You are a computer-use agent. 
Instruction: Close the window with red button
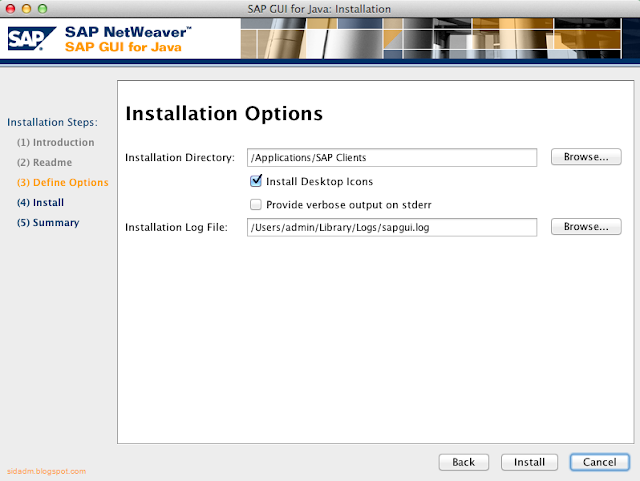pos(11,9)
